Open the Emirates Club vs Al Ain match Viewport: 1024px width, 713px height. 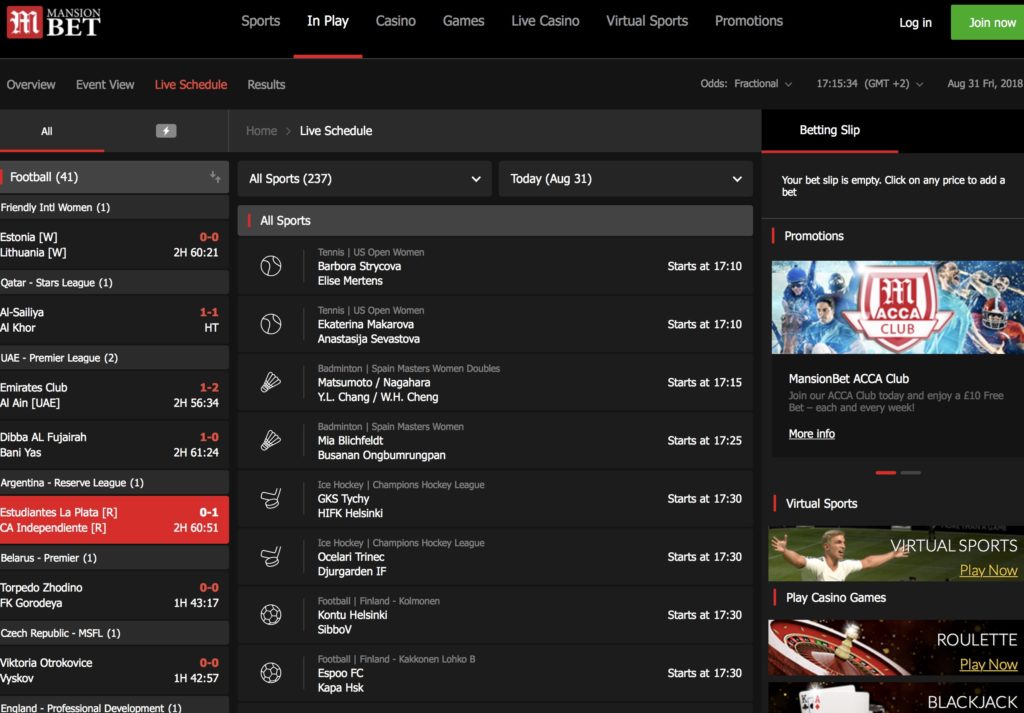click(114, 395)
